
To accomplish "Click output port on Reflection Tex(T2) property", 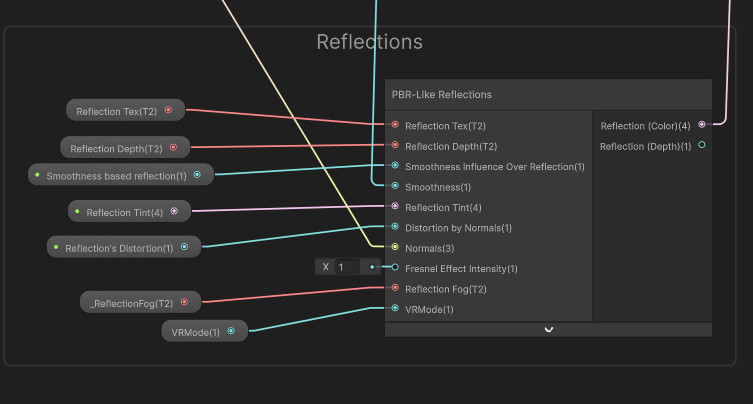I will [168, 110].
